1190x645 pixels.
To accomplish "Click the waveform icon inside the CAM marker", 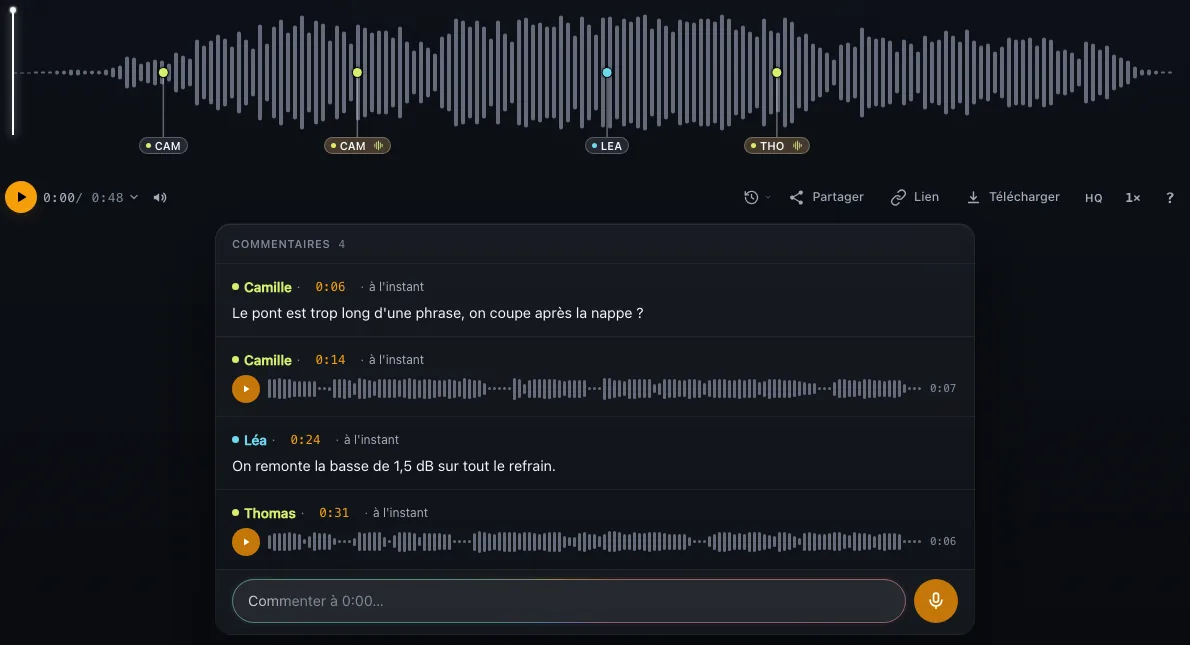I will pos(378,146).
